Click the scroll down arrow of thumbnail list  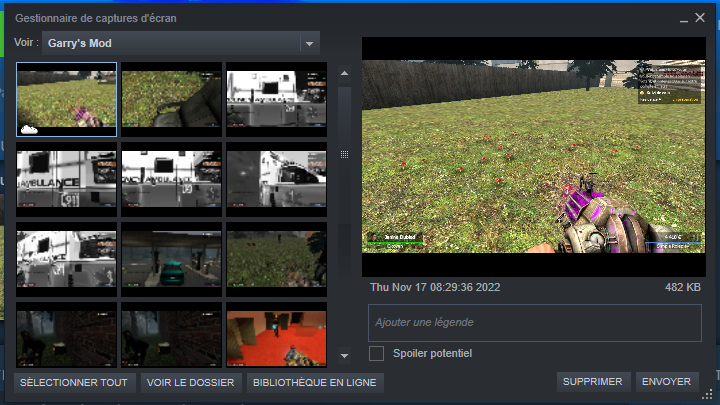(x=344, y=356)
